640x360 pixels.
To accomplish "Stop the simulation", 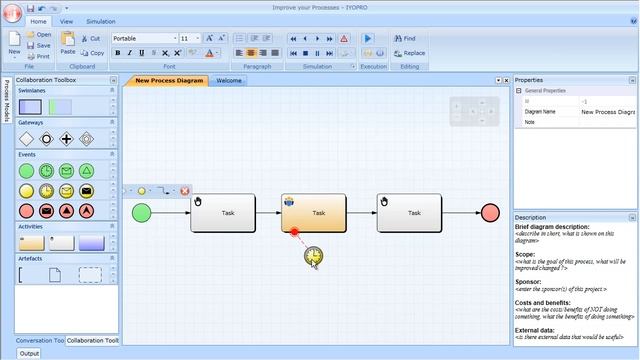I will click(305, 53).
